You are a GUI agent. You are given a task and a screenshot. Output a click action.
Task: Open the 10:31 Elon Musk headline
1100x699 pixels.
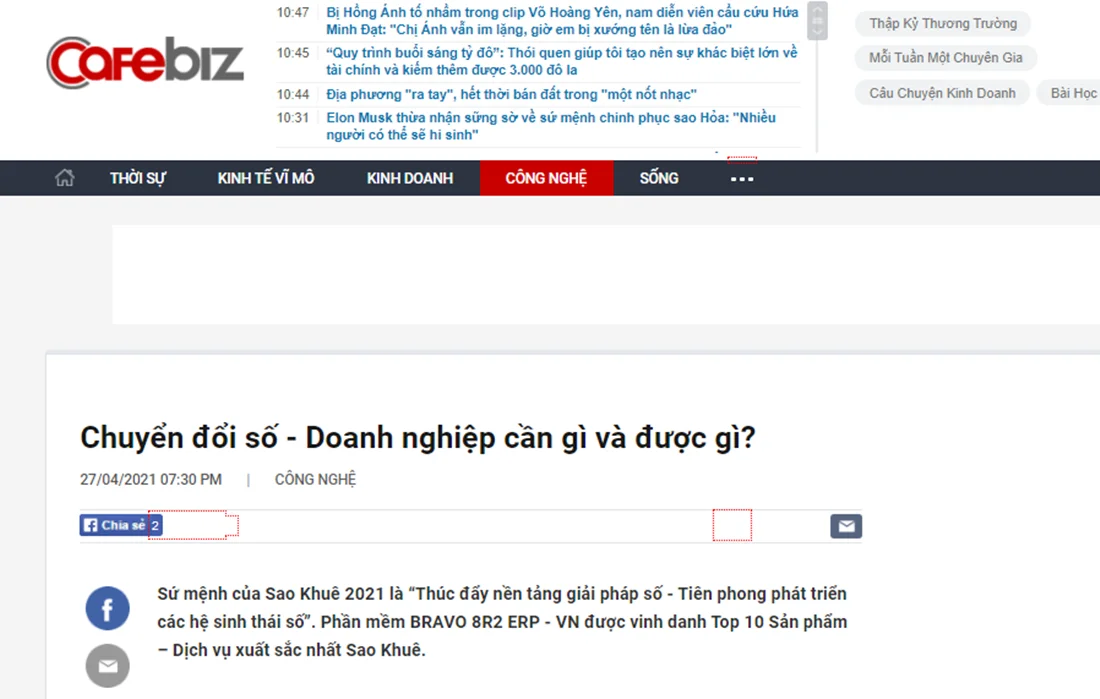(550, 126)
